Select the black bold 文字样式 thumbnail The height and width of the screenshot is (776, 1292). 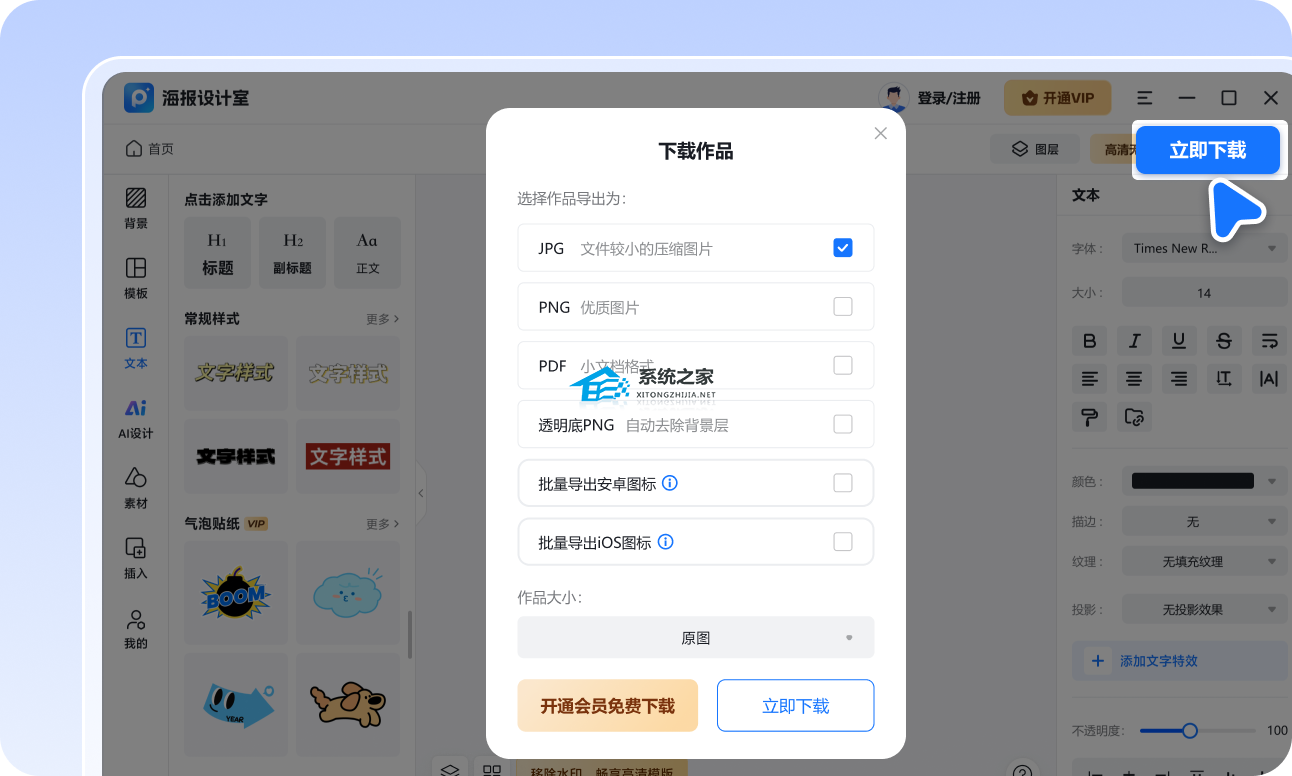click(236, 456)
